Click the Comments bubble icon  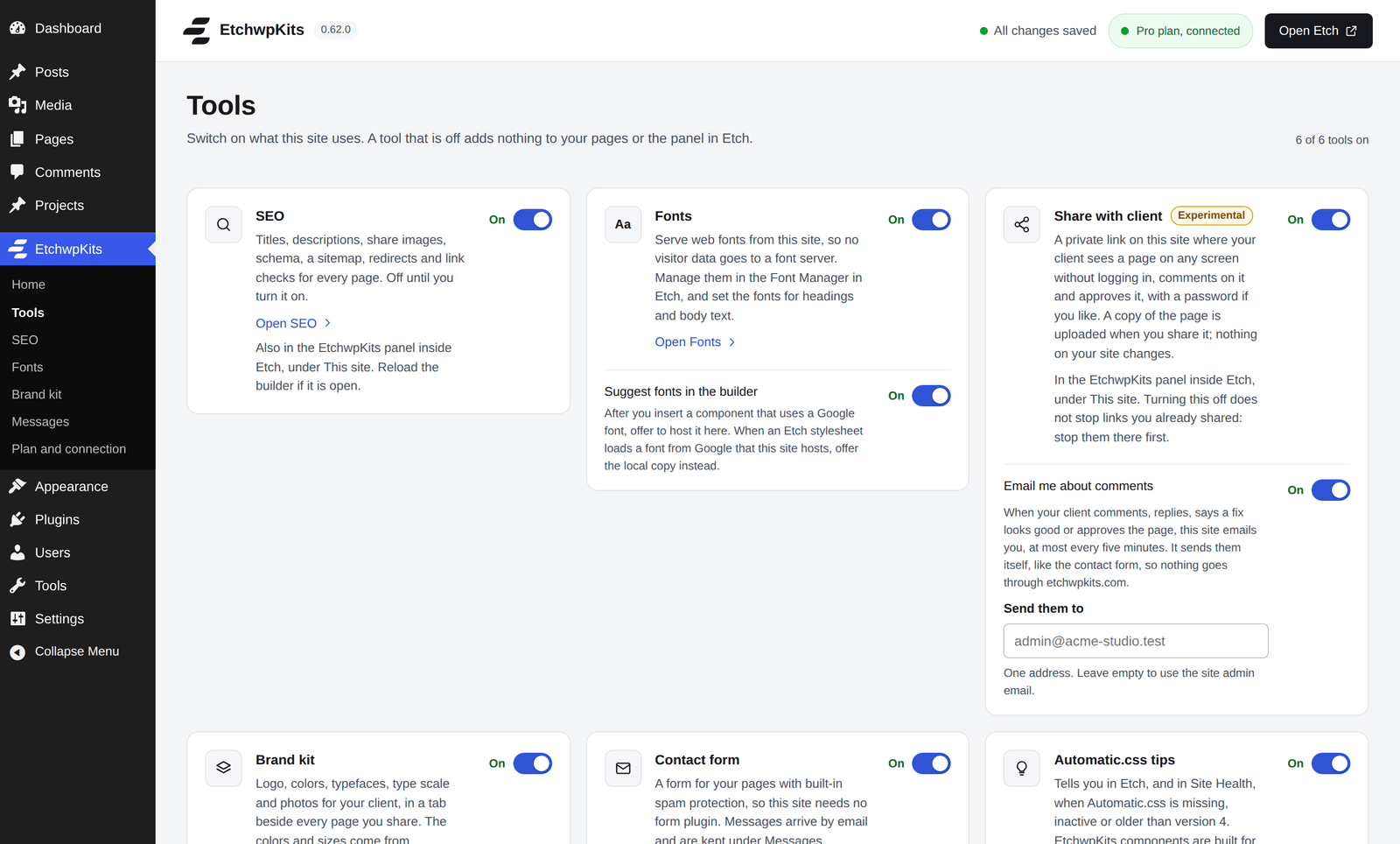click(x=17, y=172)
